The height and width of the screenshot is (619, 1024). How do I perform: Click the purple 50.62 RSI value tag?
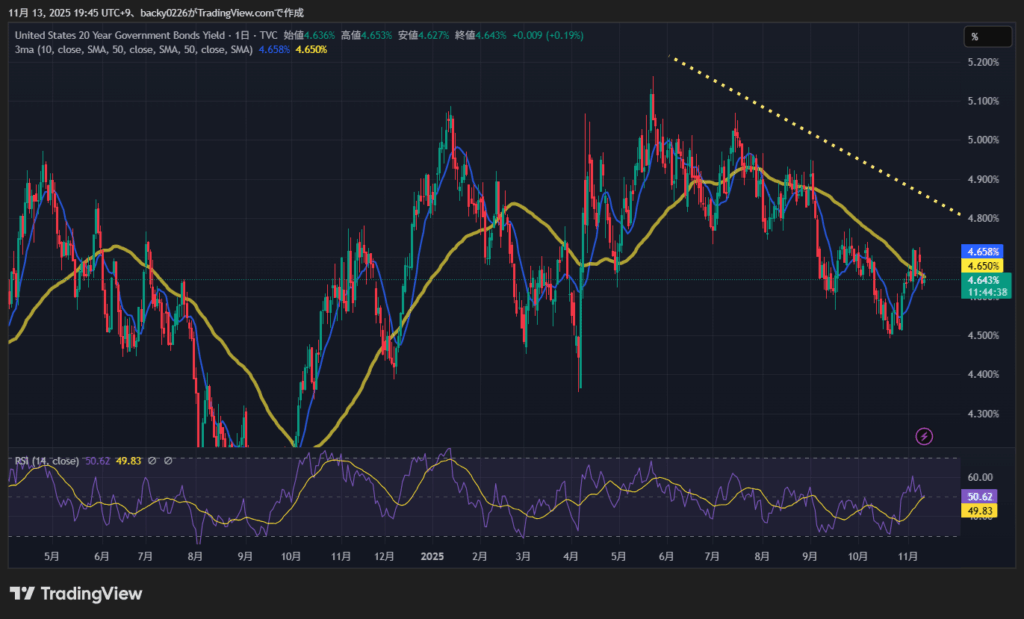pyautogui.click(x=978, y=497)
